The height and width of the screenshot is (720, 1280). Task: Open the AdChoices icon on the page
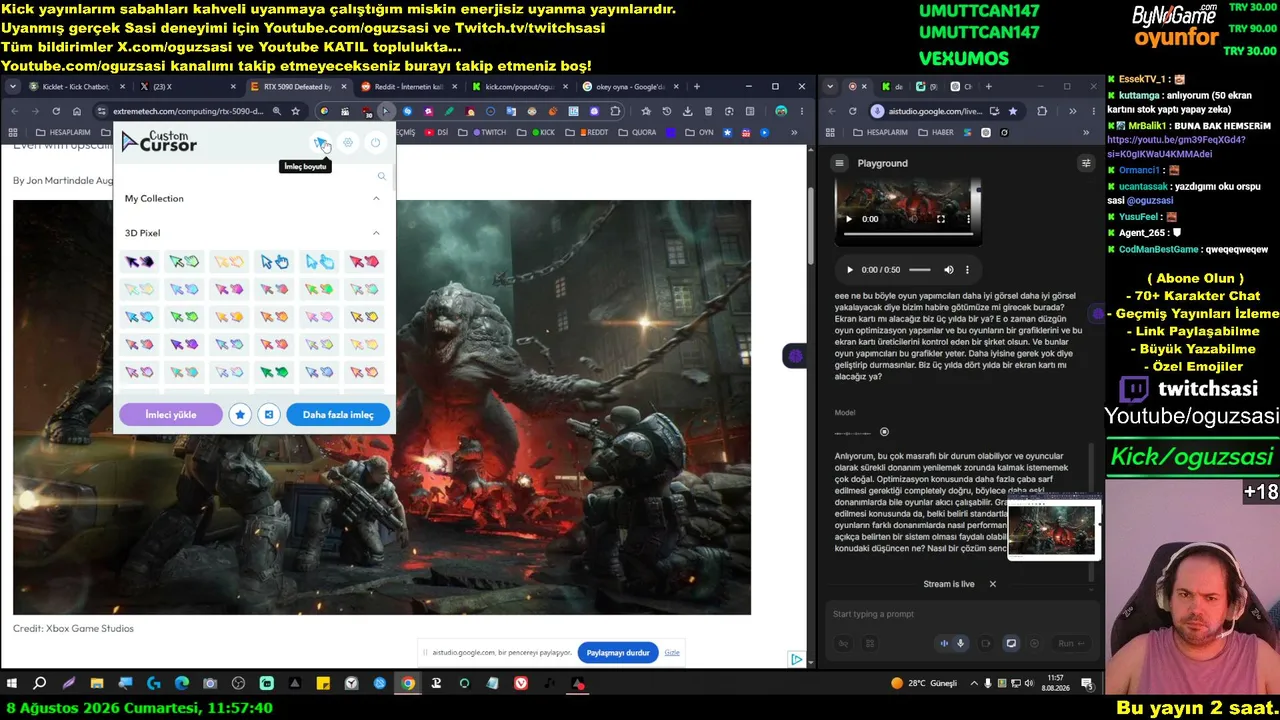[796, 659]
